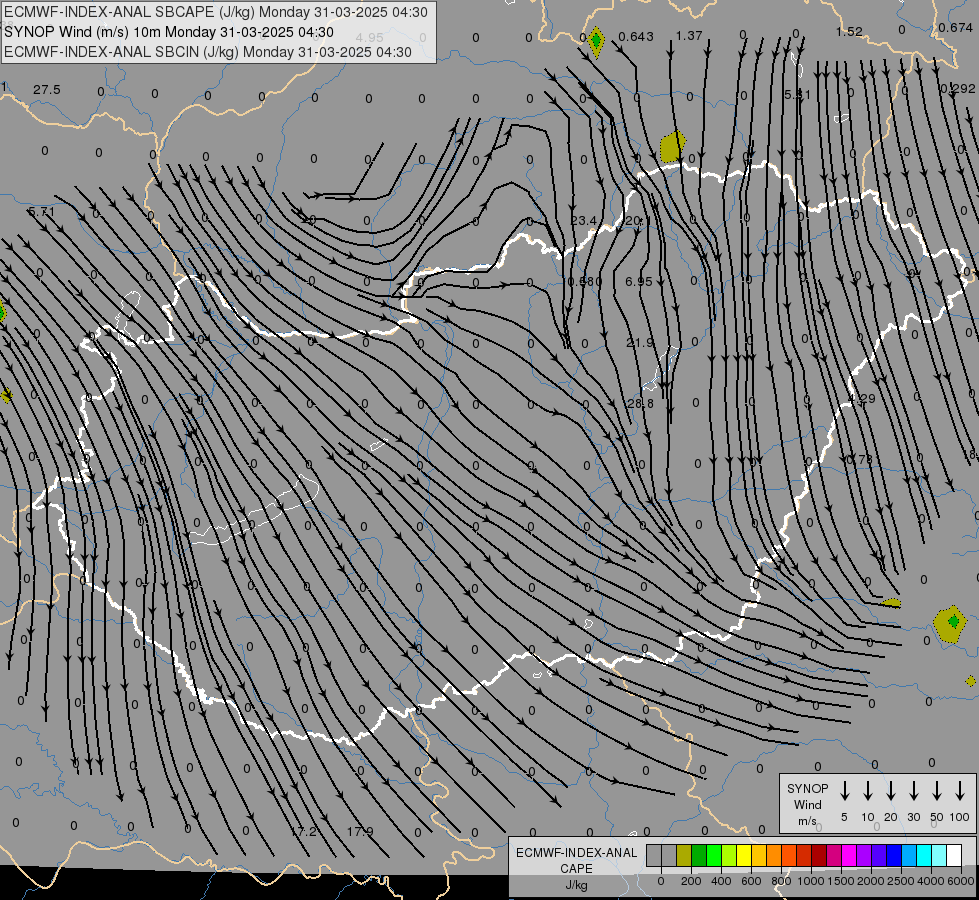Click the large olive CAPE patch below 1.37
This screenshot has height=900, width=979.
[x=672, y=147]
